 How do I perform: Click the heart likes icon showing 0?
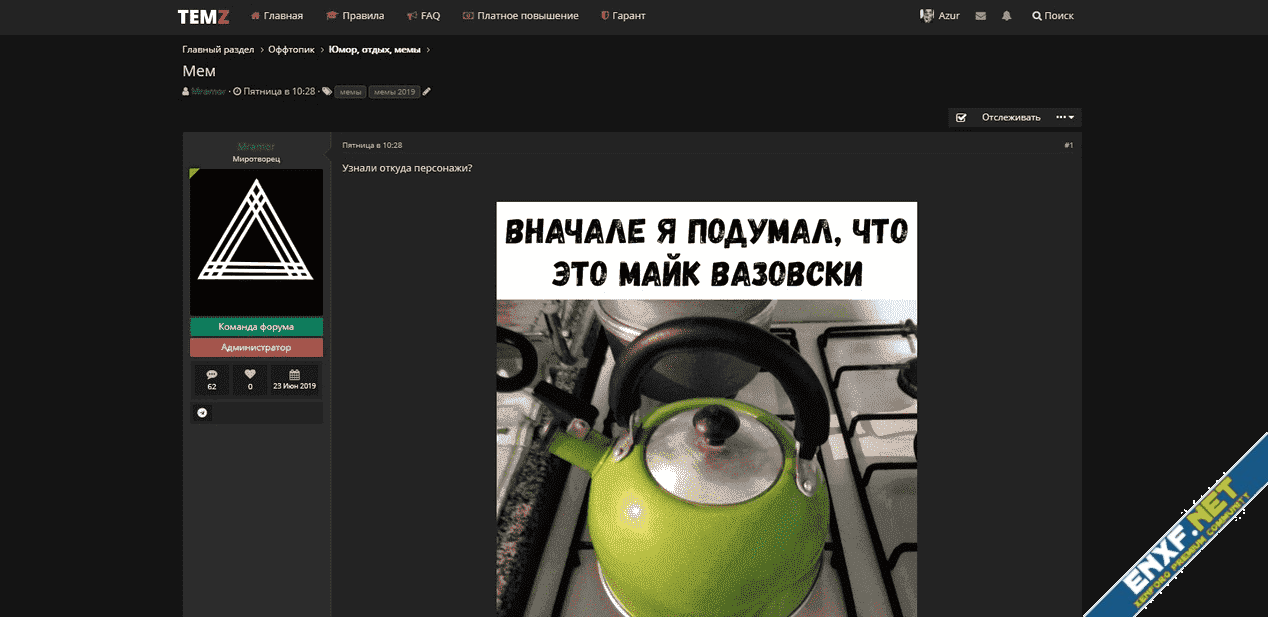[250, 379]
